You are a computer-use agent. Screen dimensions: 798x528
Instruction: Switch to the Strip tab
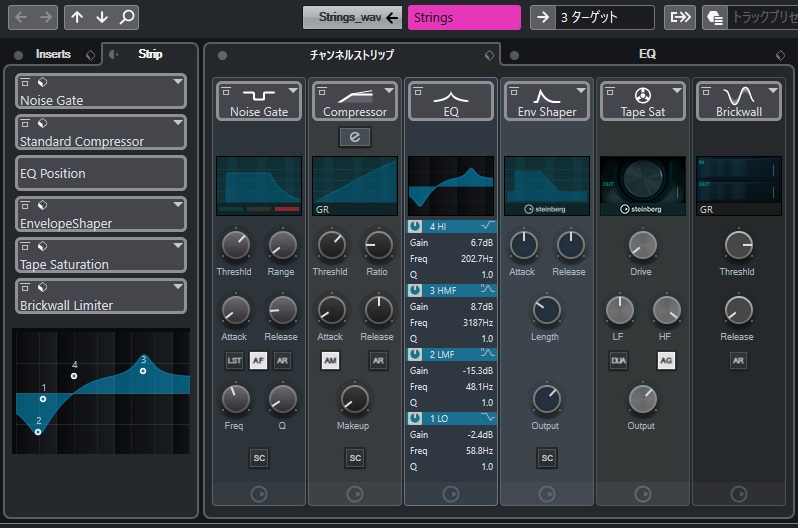(150, 54)
